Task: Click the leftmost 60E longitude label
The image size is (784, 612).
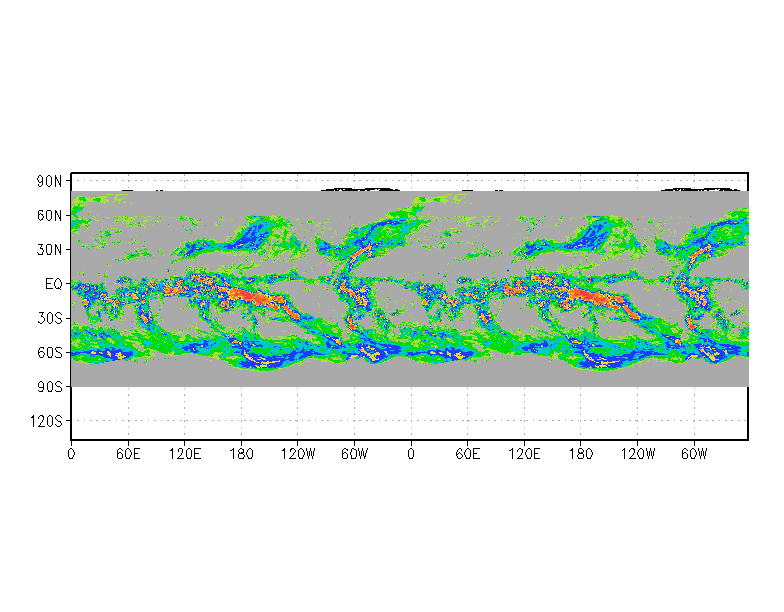Action: tap(128, 454)
